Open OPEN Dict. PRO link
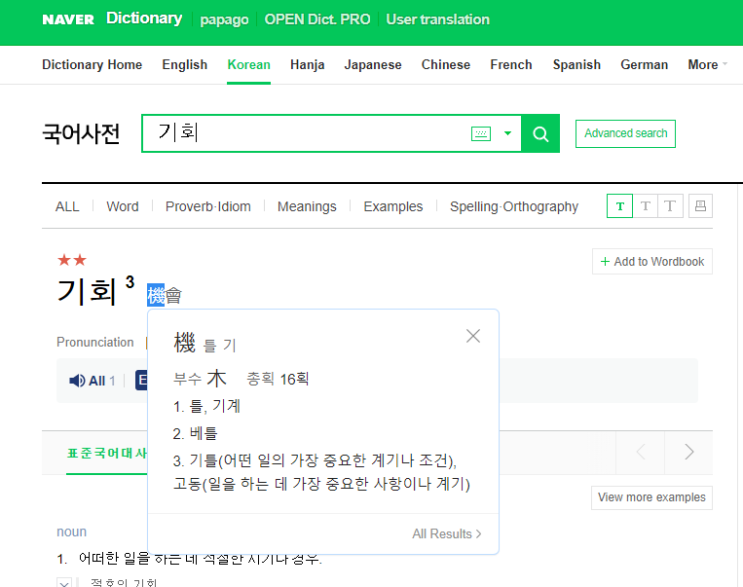The width and height of the screenshot is (743, 587). point(317,19)
